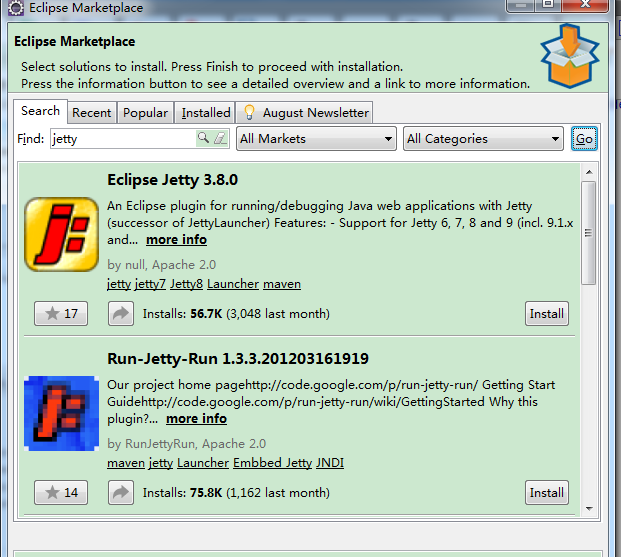The width and height of the screenshot is (621, 557).
Task: Switch to the Recent tab
Action: pos(92,113)
